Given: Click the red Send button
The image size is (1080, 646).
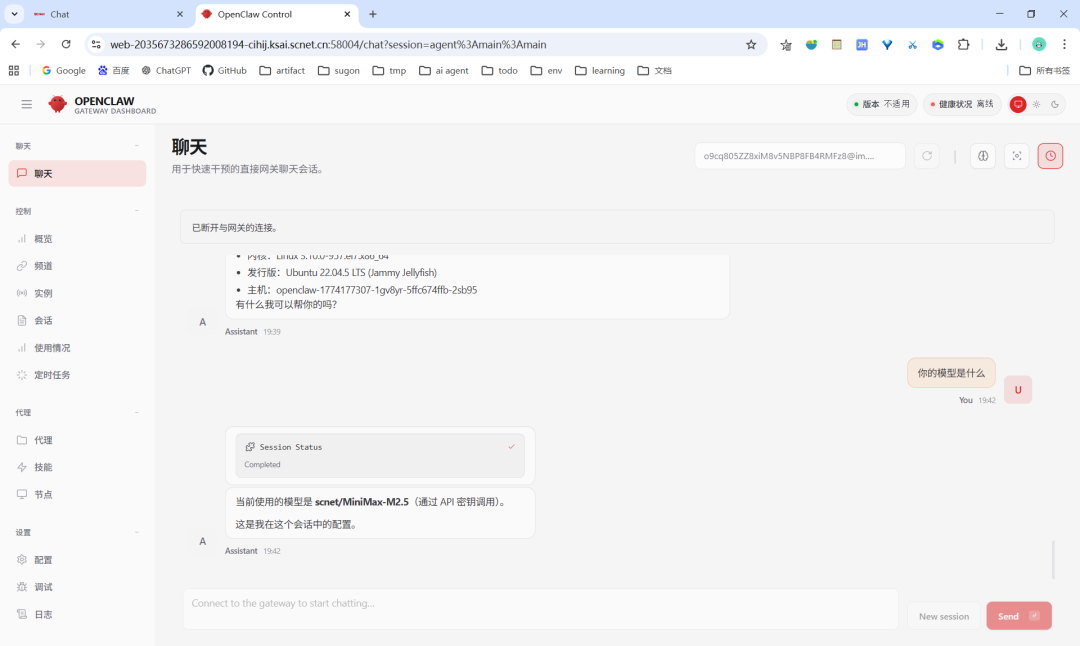Looking at the screenshot, I should 1018,616.
